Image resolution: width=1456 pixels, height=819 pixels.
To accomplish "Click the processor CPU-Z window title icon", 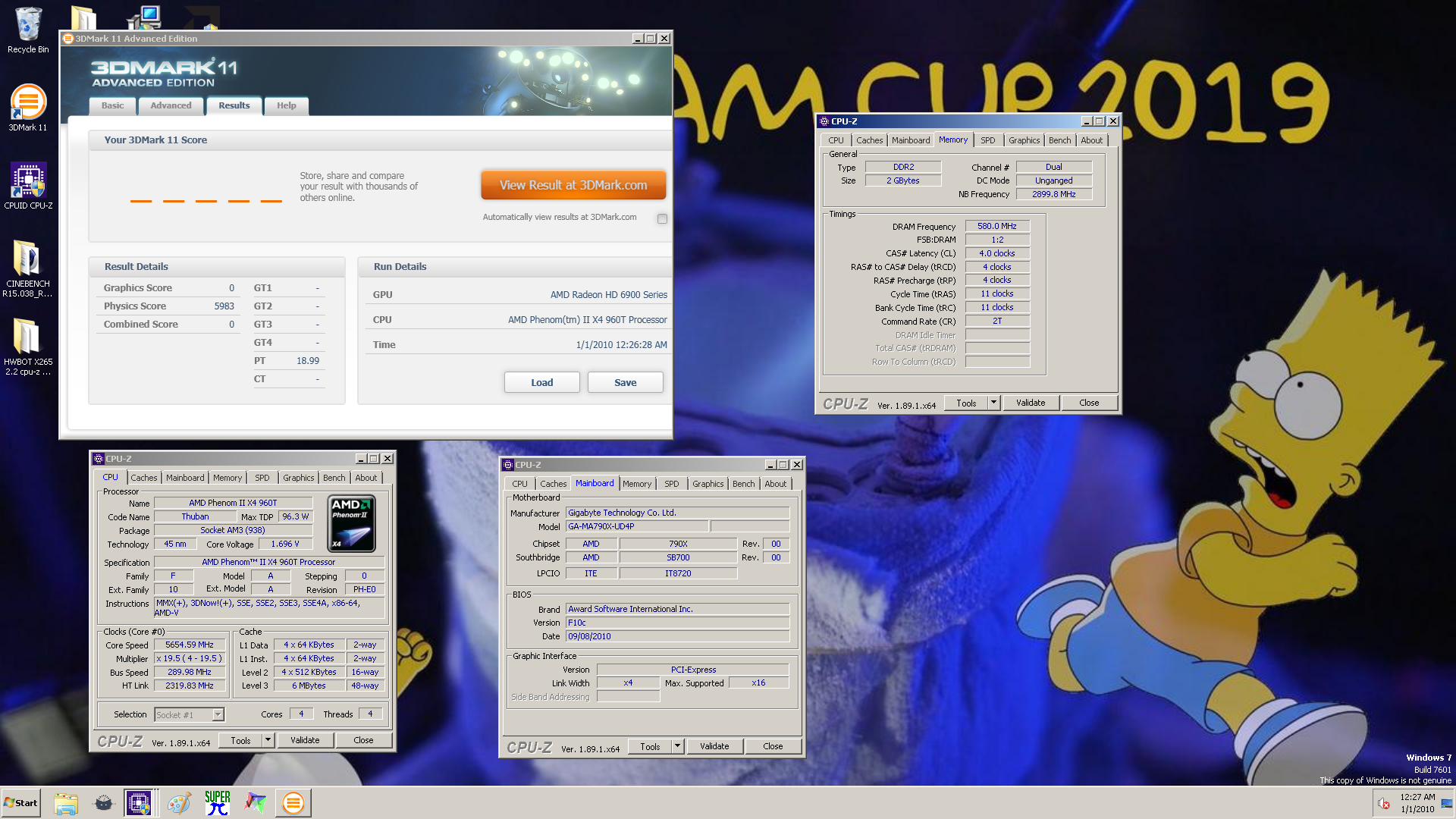I will (99, 459).
